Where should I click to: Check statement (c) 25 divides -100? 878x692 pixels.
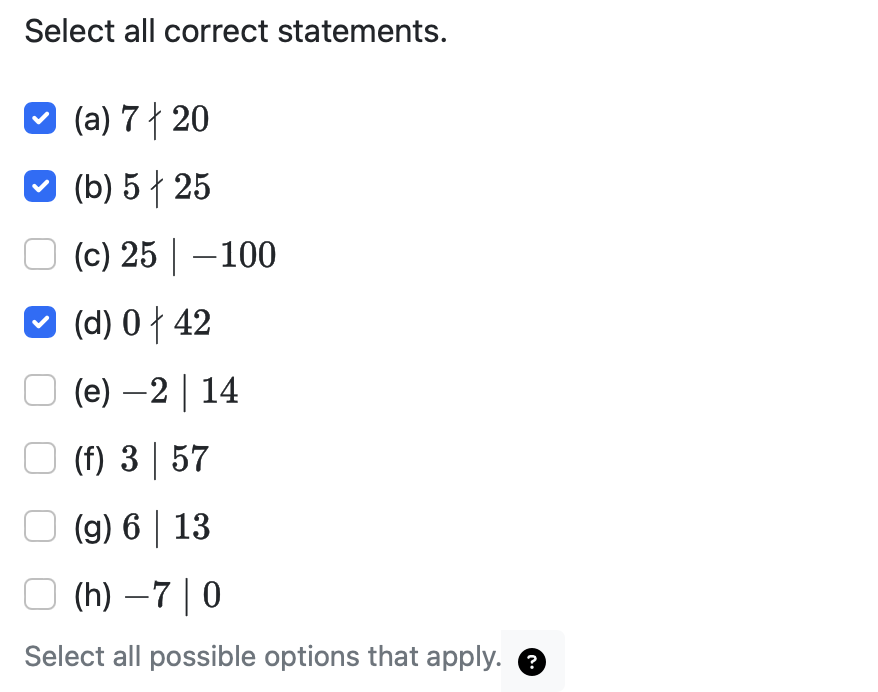[x=40, y=254]
